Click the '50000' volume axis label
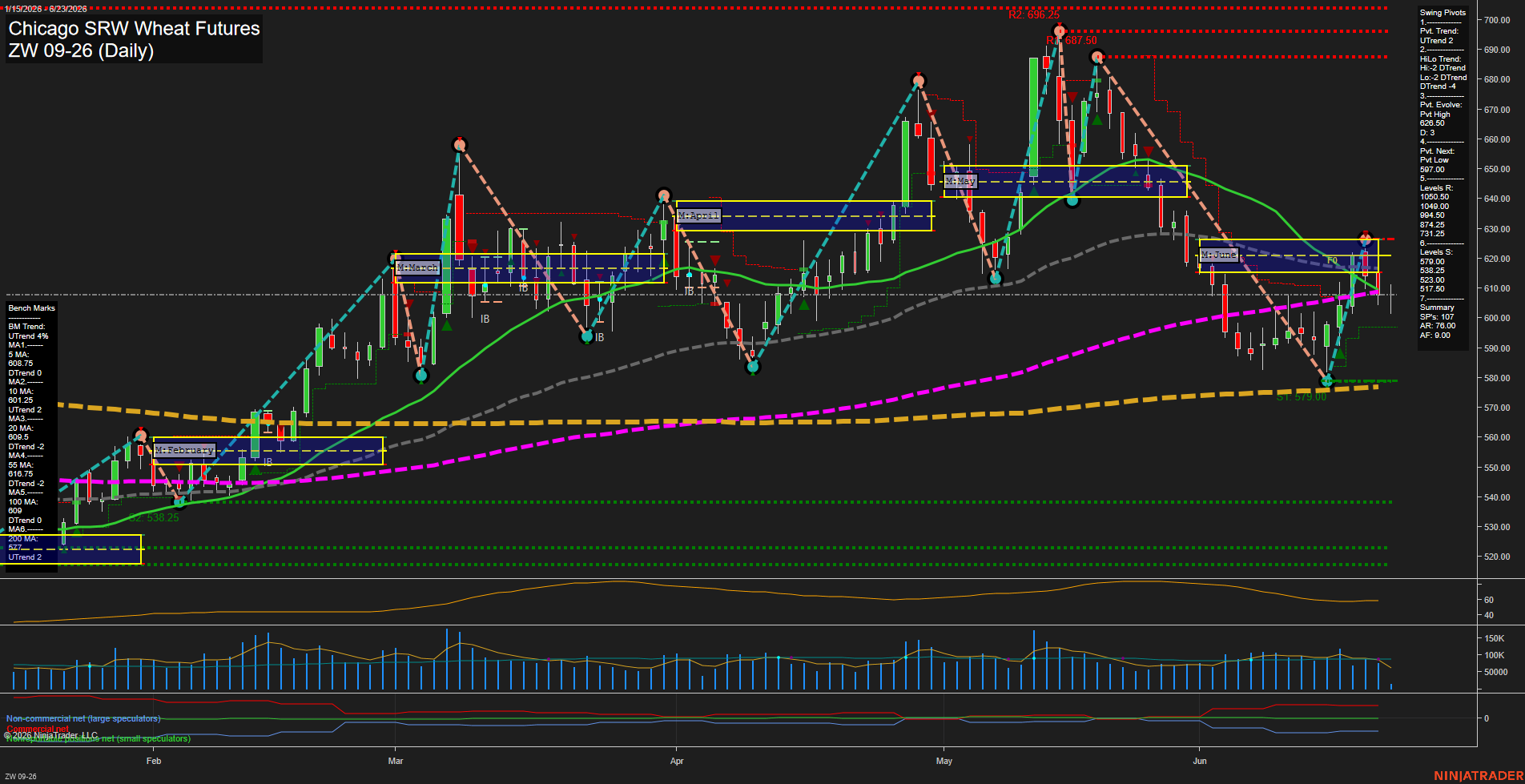Viewport: 1525px width, 784px height. pyautogui.click(x=1495, y=672)
